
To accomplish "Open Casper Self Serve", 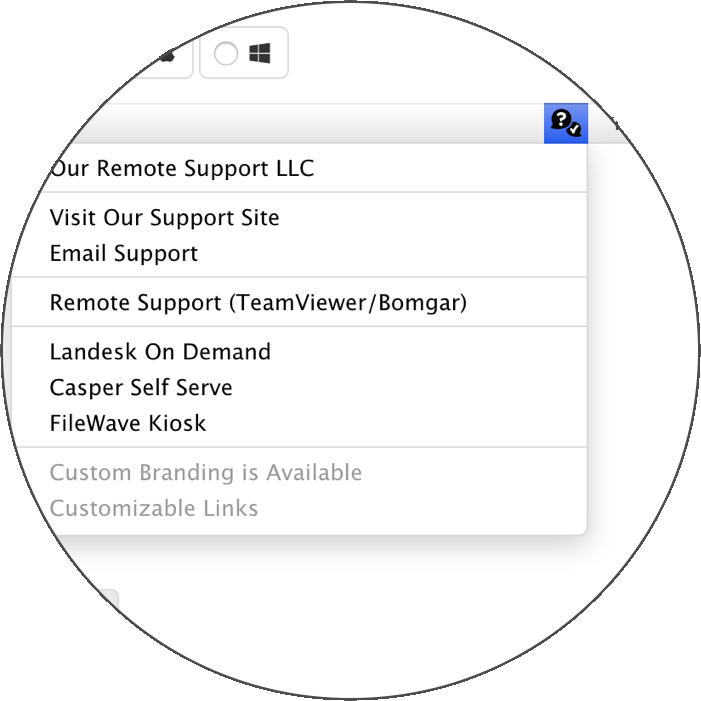I will point(141,388).
